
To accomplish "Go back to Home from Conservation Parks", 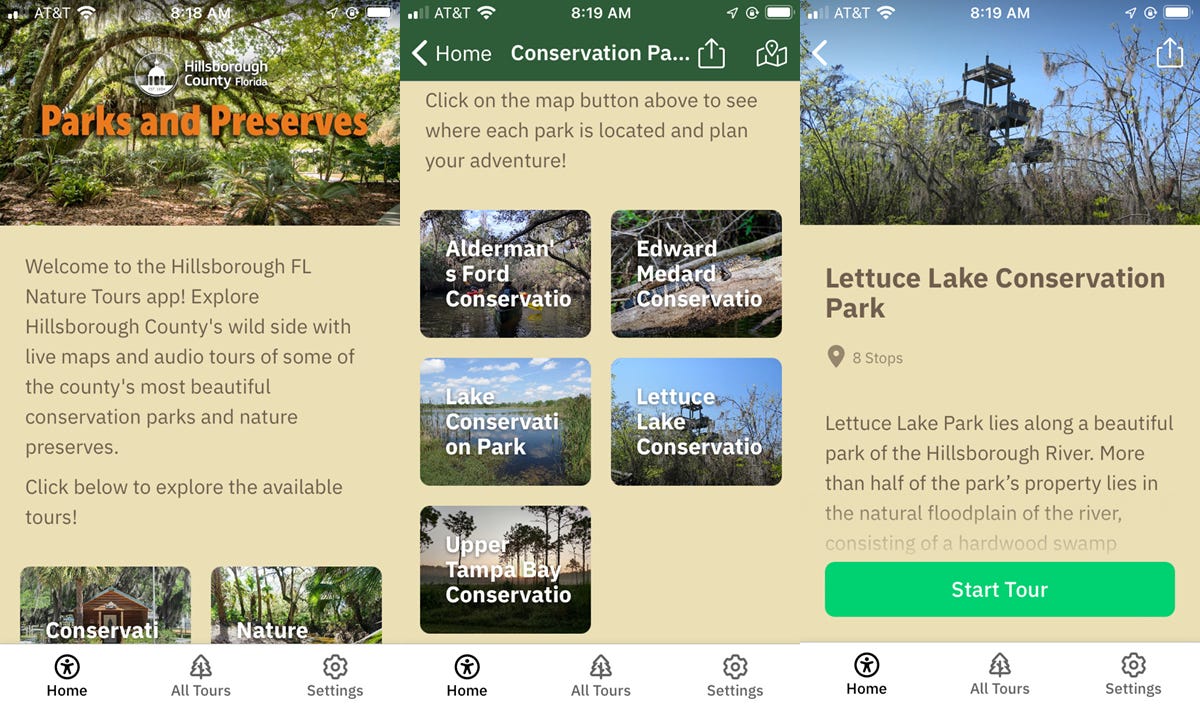I will [452, 53].
